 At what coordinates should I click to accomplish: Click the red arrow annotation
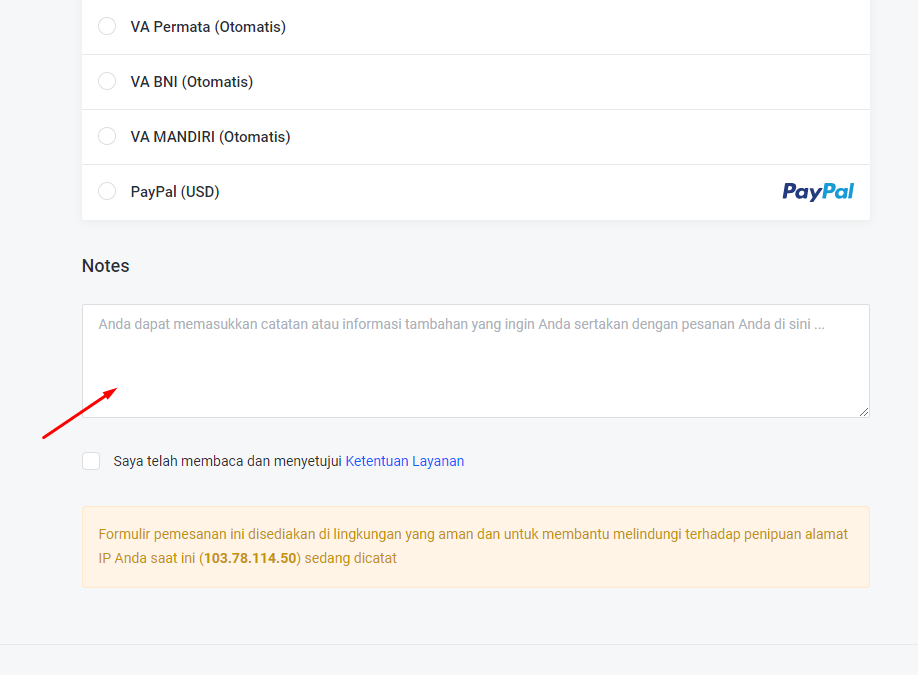click(80, 413)
